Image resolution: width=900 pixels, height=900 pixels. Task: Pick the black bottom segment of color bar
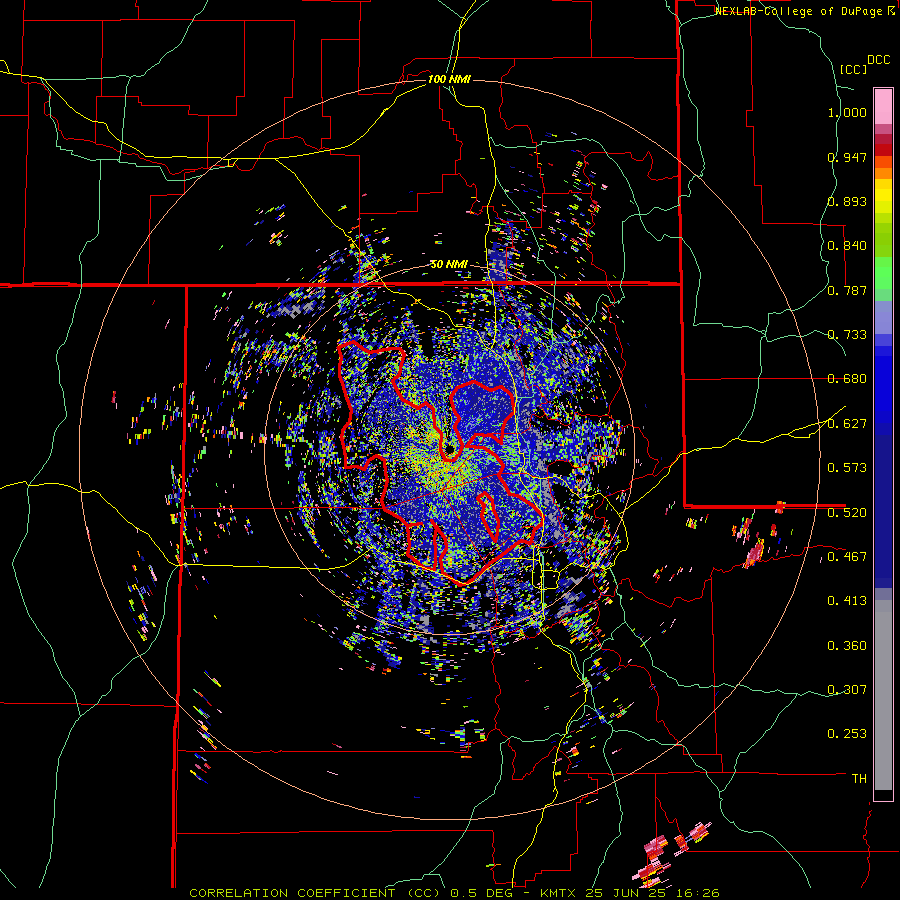click(883, 796)
